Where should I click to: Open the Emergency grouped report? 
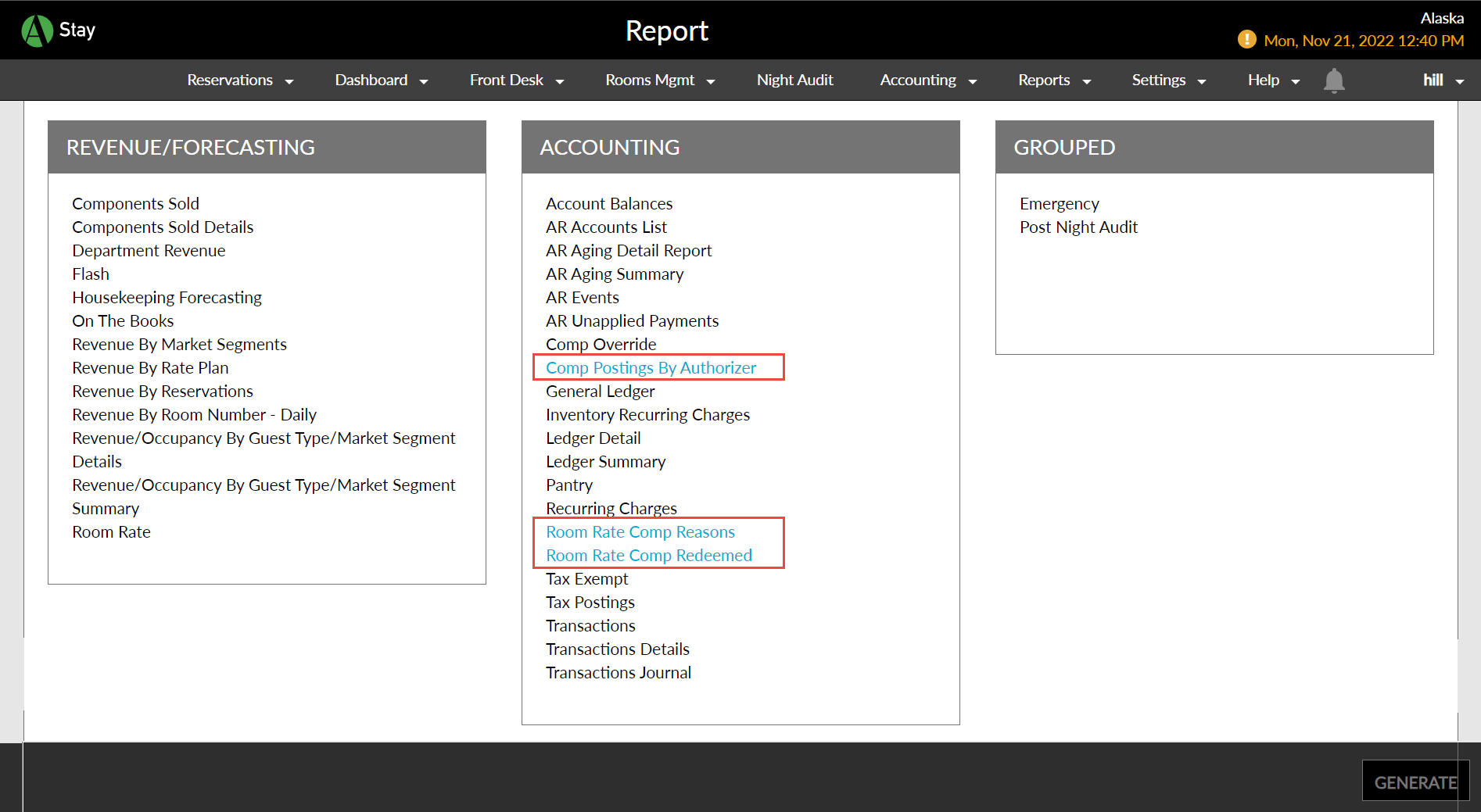click(x=1060, y=203)
